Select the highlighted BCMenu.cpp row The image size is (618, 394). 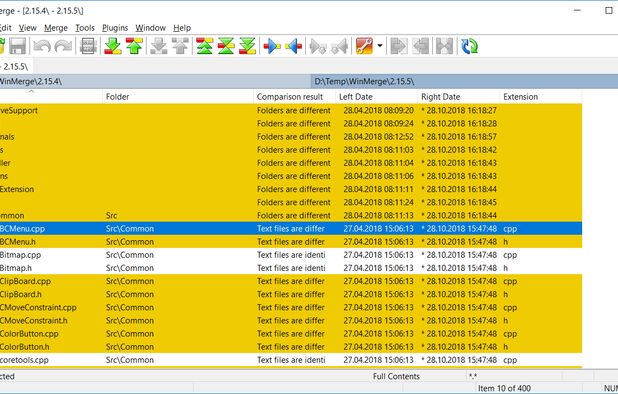point(291,229)
